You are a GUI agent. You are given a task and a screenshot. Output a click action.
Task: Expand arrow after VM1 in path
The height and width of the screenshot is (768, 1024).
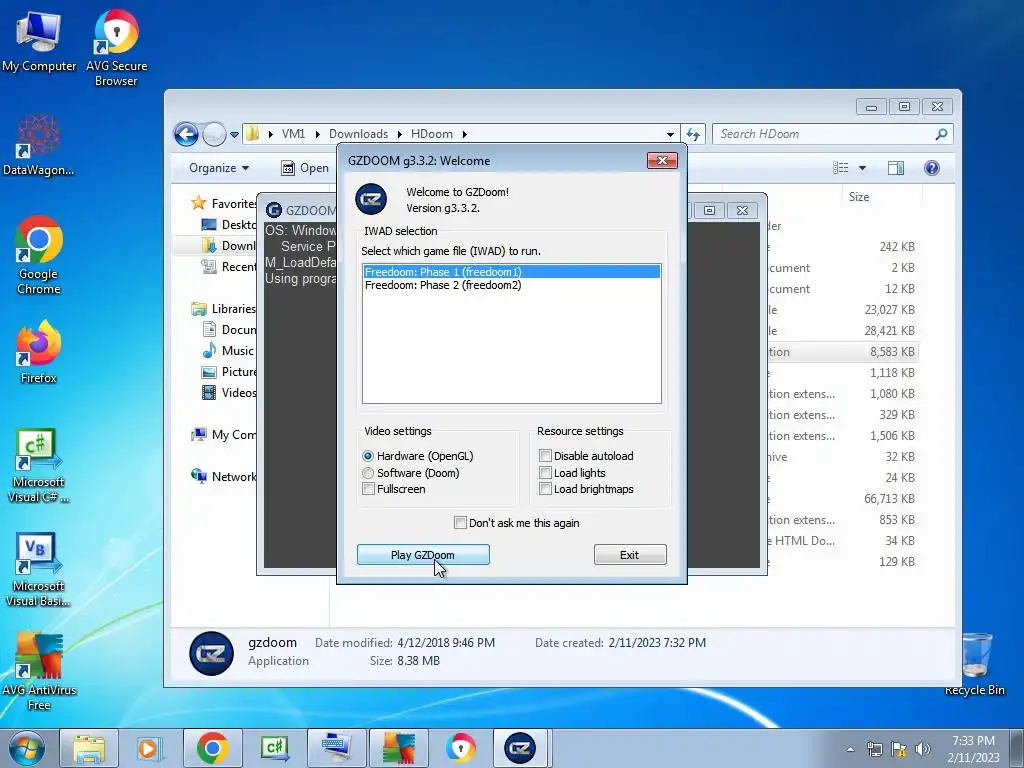coord(317,134)
